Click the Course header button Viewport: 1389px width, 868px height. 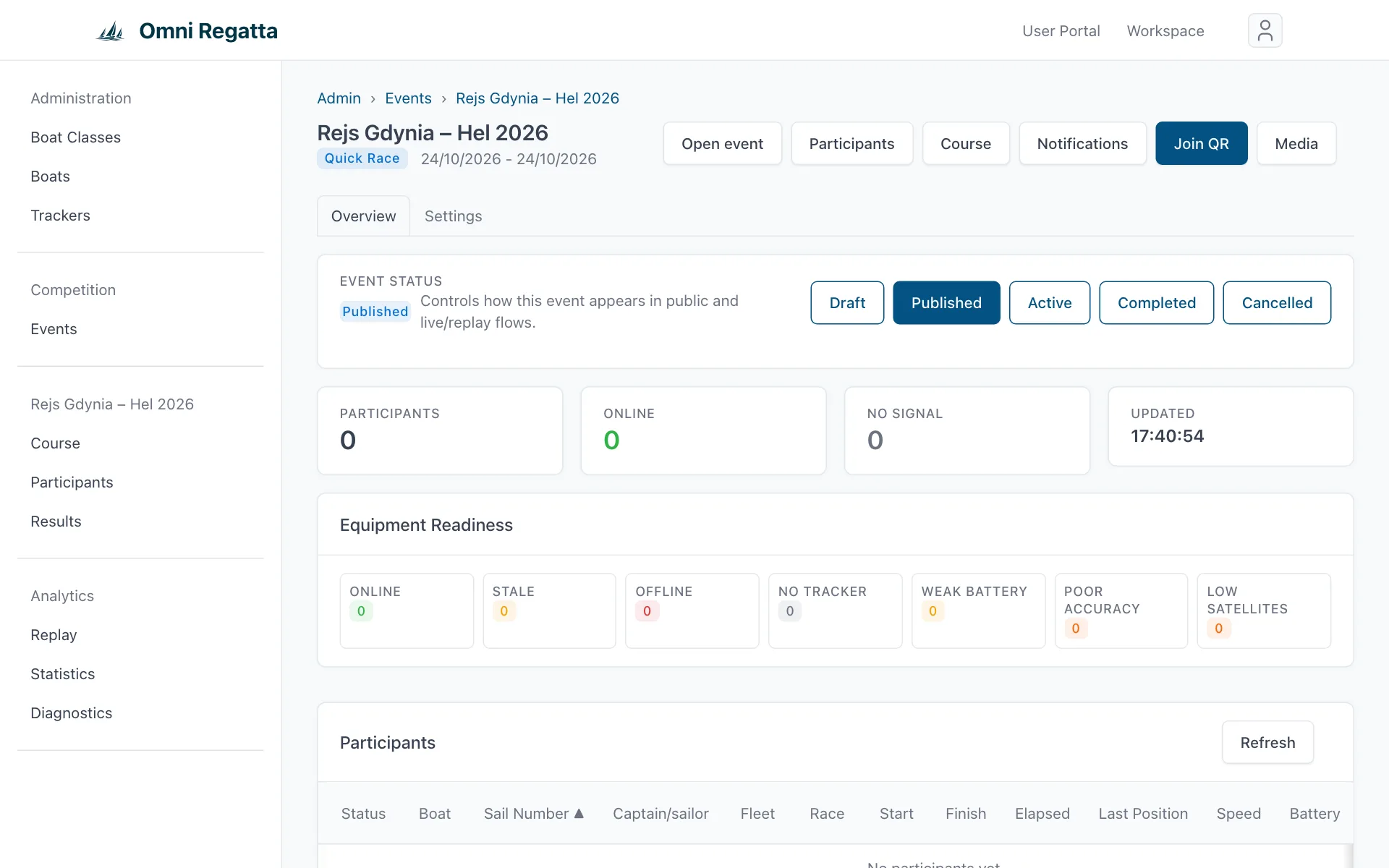tap(965, 143)
